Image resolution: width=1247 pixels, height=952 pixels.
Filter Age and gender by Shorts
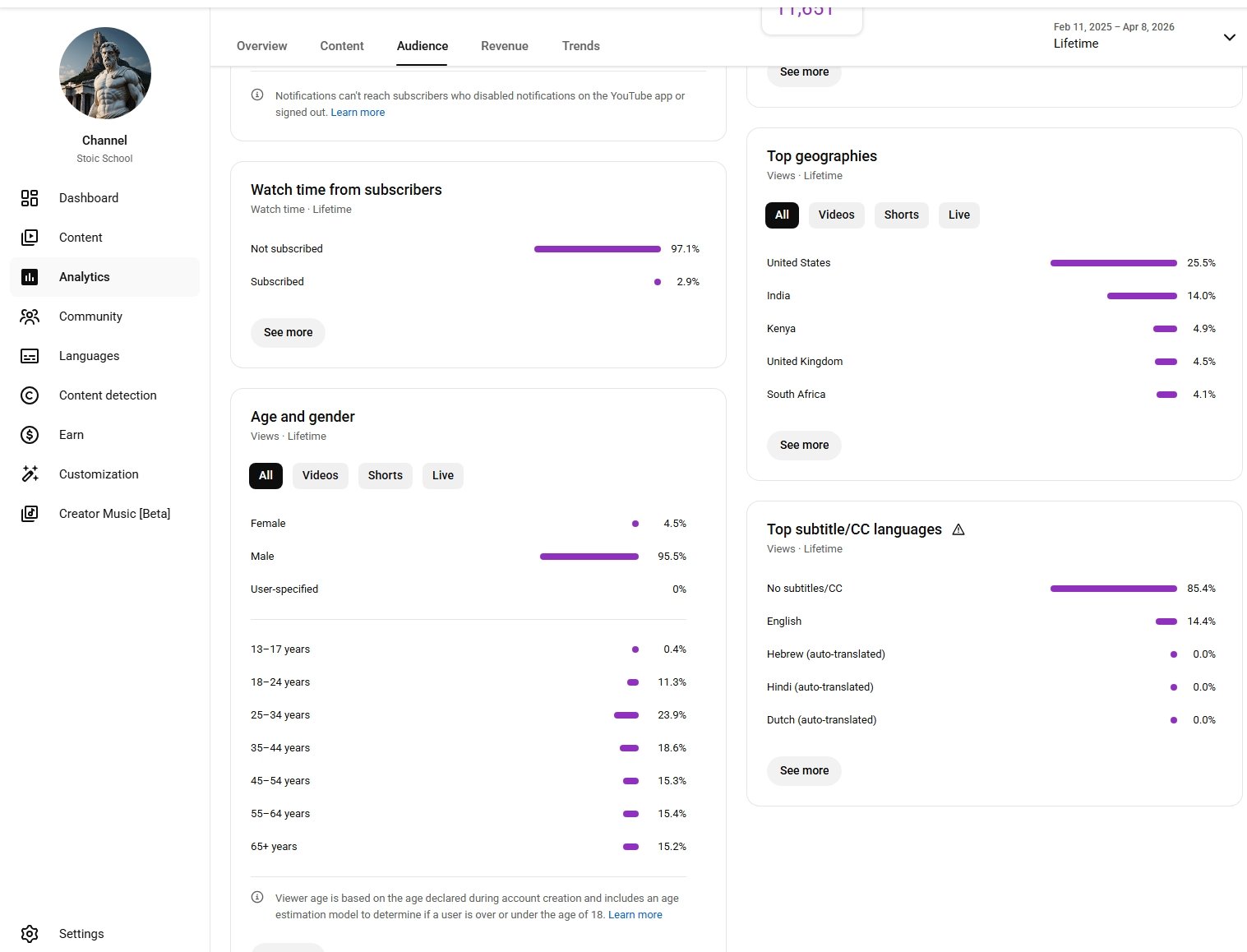(385, 475)
